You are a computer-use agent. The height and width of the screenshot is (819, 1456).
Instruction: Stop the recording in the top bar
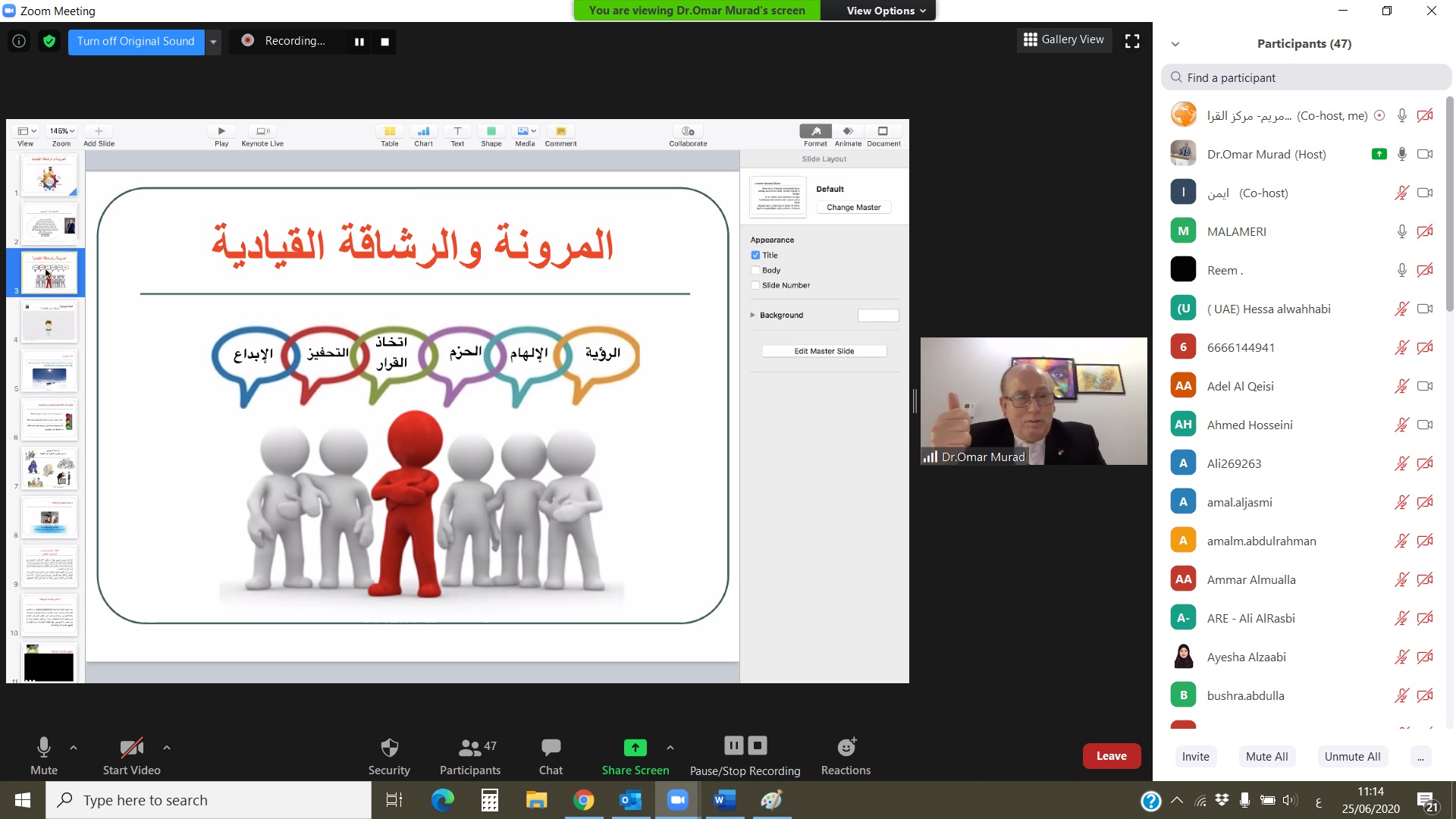(x=384, y=42)
